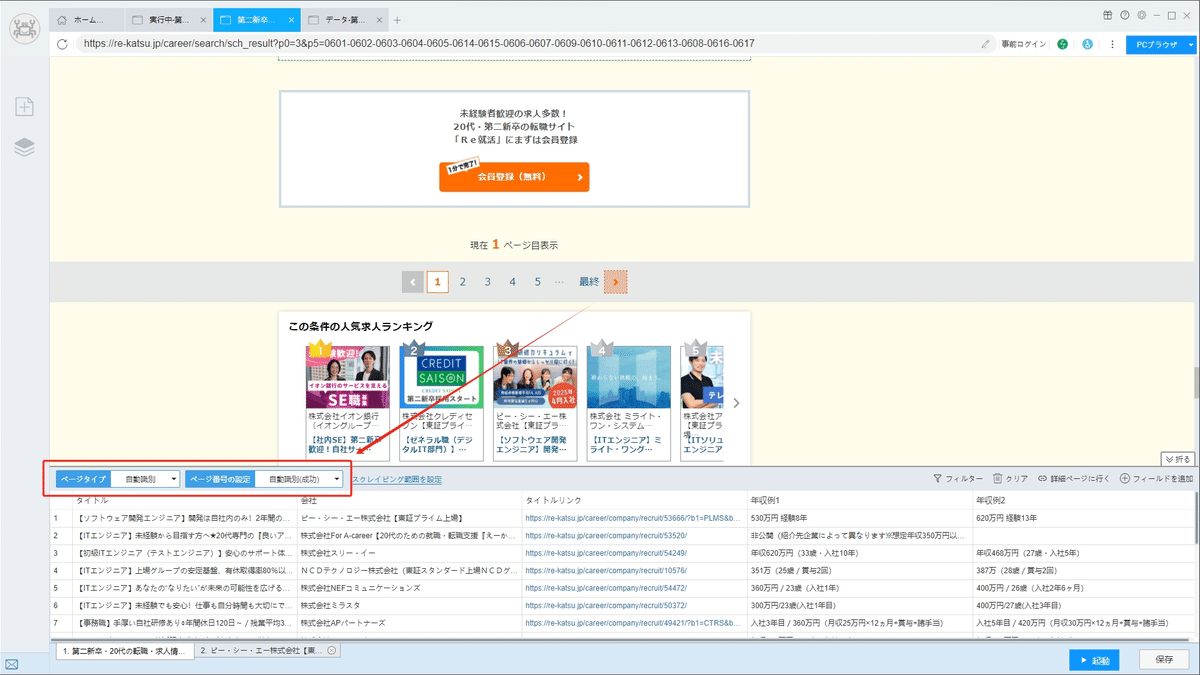Click the pencil edit icon in URL bar
The height and width of the screenshot is (675, 1200).
tap(985, 44)
